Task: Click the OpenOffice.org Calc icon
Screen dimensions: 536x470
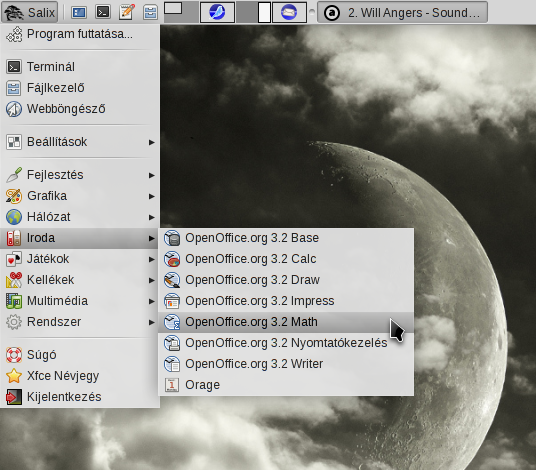Action: tap(172, 259)
